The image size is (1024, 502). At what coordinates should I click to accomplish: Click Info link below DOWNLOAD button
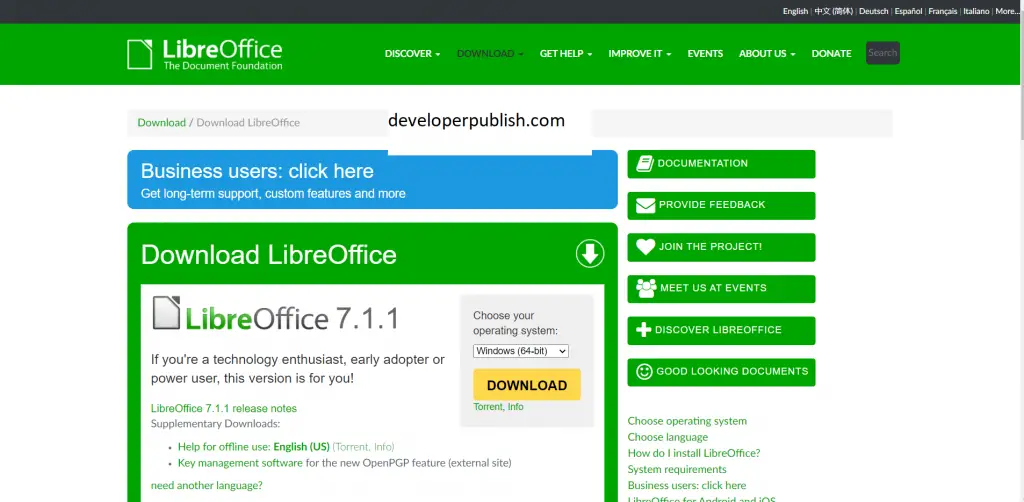tap(515, 407)
